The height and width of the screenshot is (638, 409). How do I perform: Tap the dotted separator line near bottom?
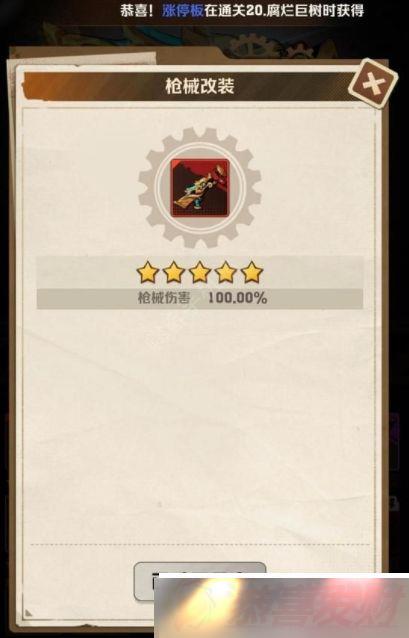tap(200, 544)
